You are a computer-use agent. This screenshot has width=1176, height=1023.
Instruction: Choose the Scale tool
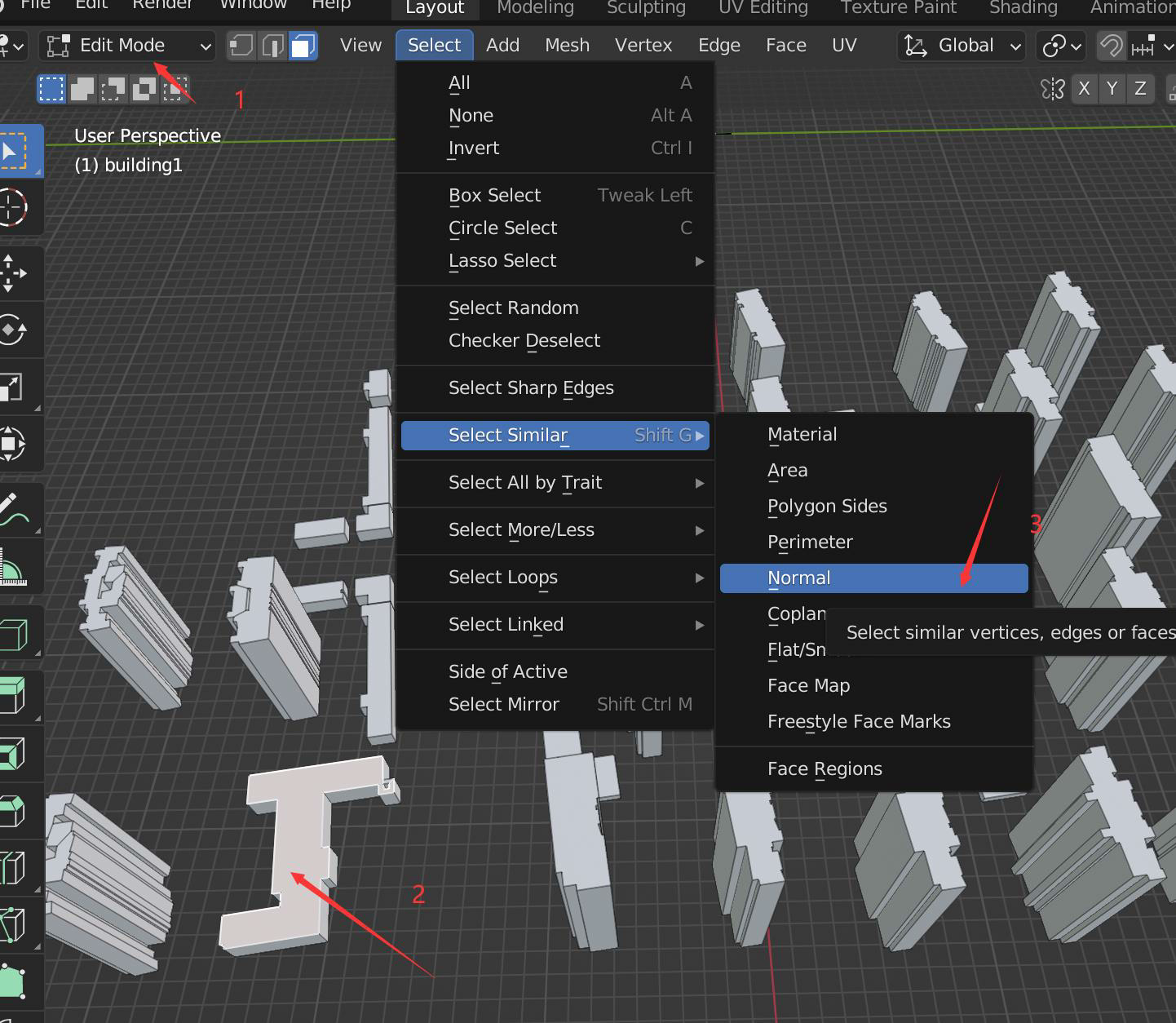[x=13, y=387]
